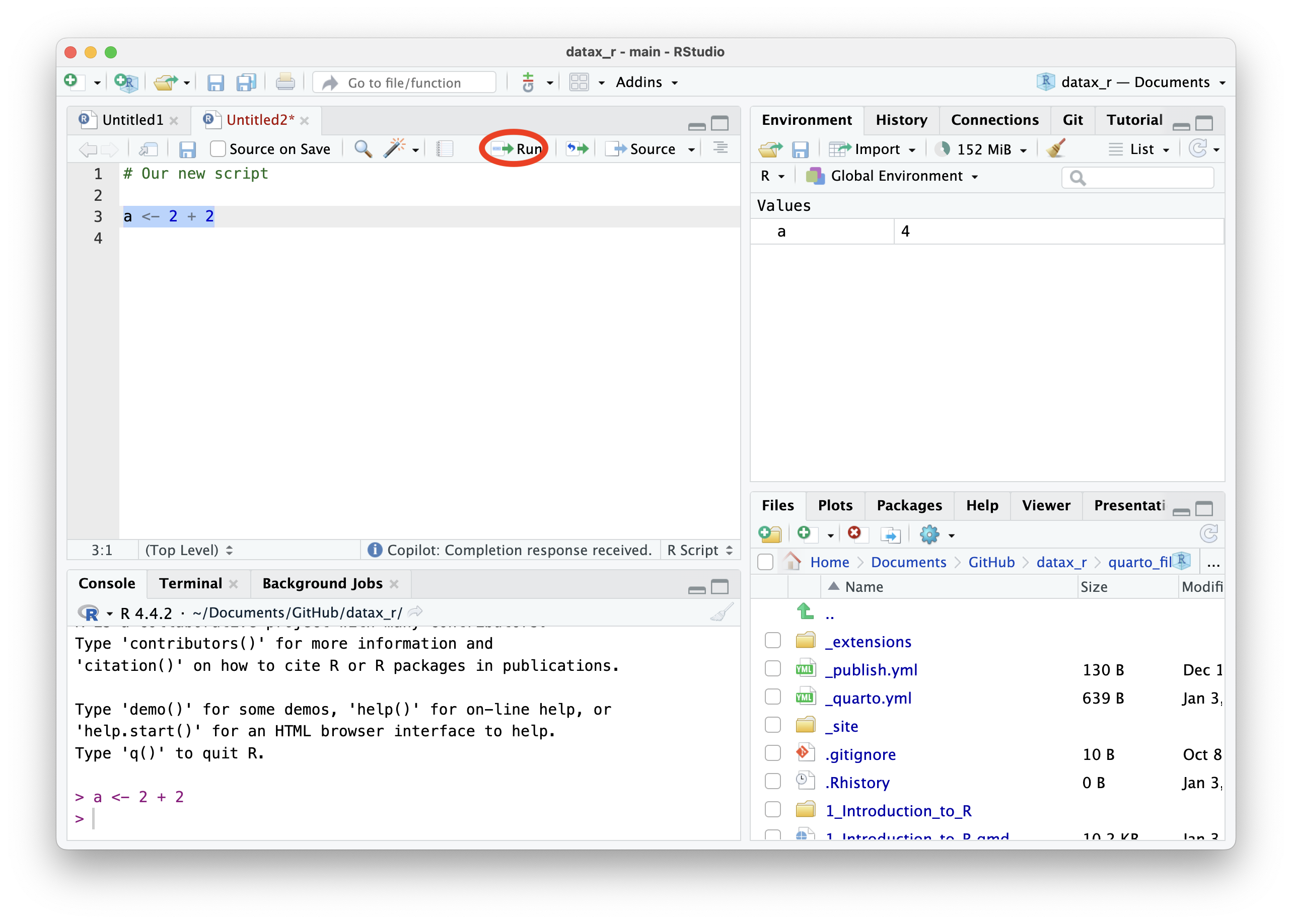Viewport: 1292px width, 924px height.
Task: Click the clear console broom icon
Action: [x=721, y=613]
